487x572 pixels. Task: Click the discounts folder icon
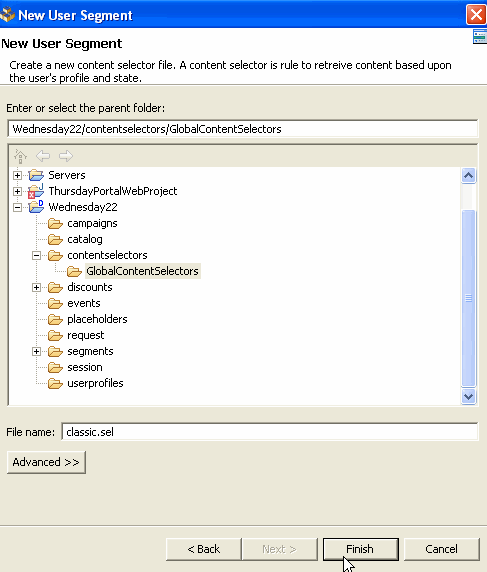click(x=55, y=287)
